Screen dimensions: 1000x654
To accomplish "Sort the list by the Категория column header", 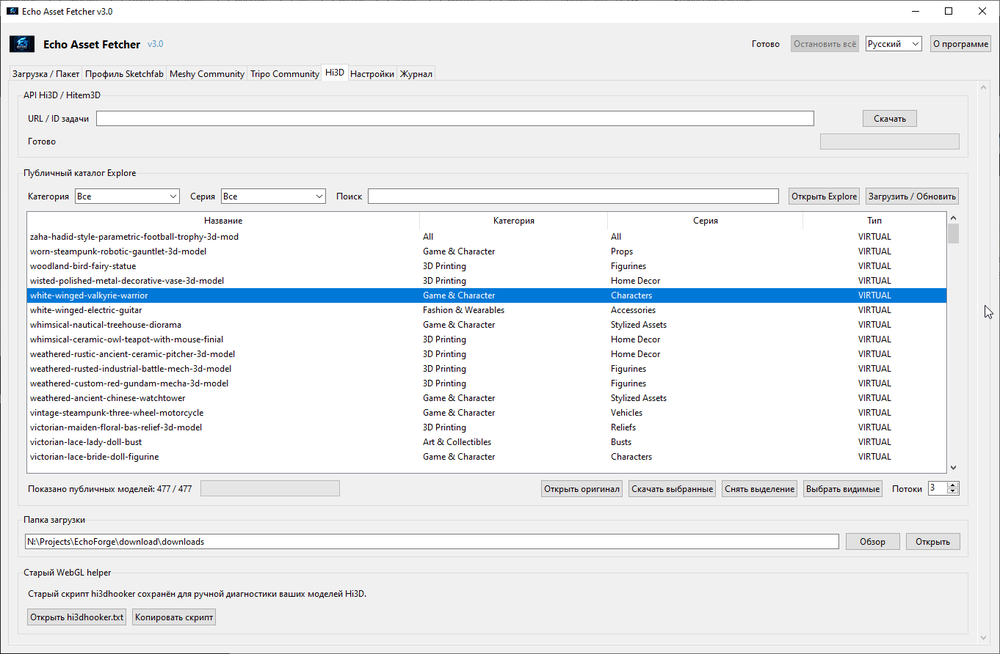I will [x=513, y=221].
